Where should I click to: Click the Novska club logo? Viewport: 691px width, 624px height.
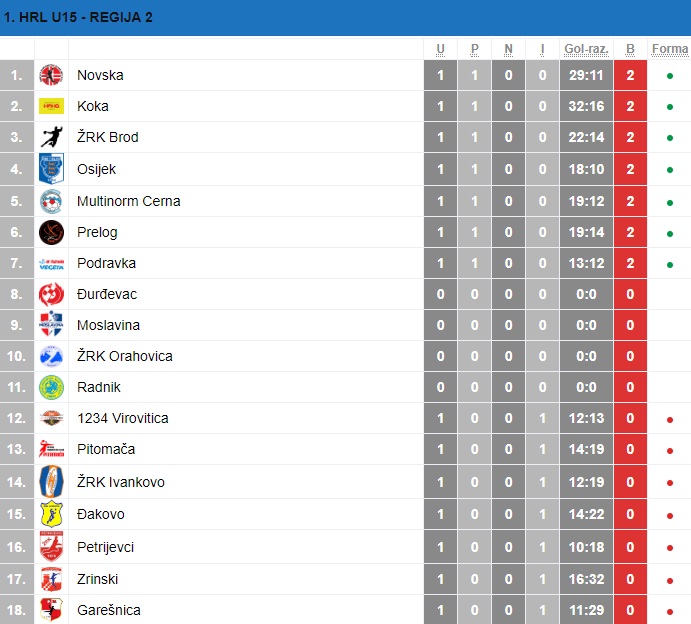pyautogui.click(x=51, y=75)
